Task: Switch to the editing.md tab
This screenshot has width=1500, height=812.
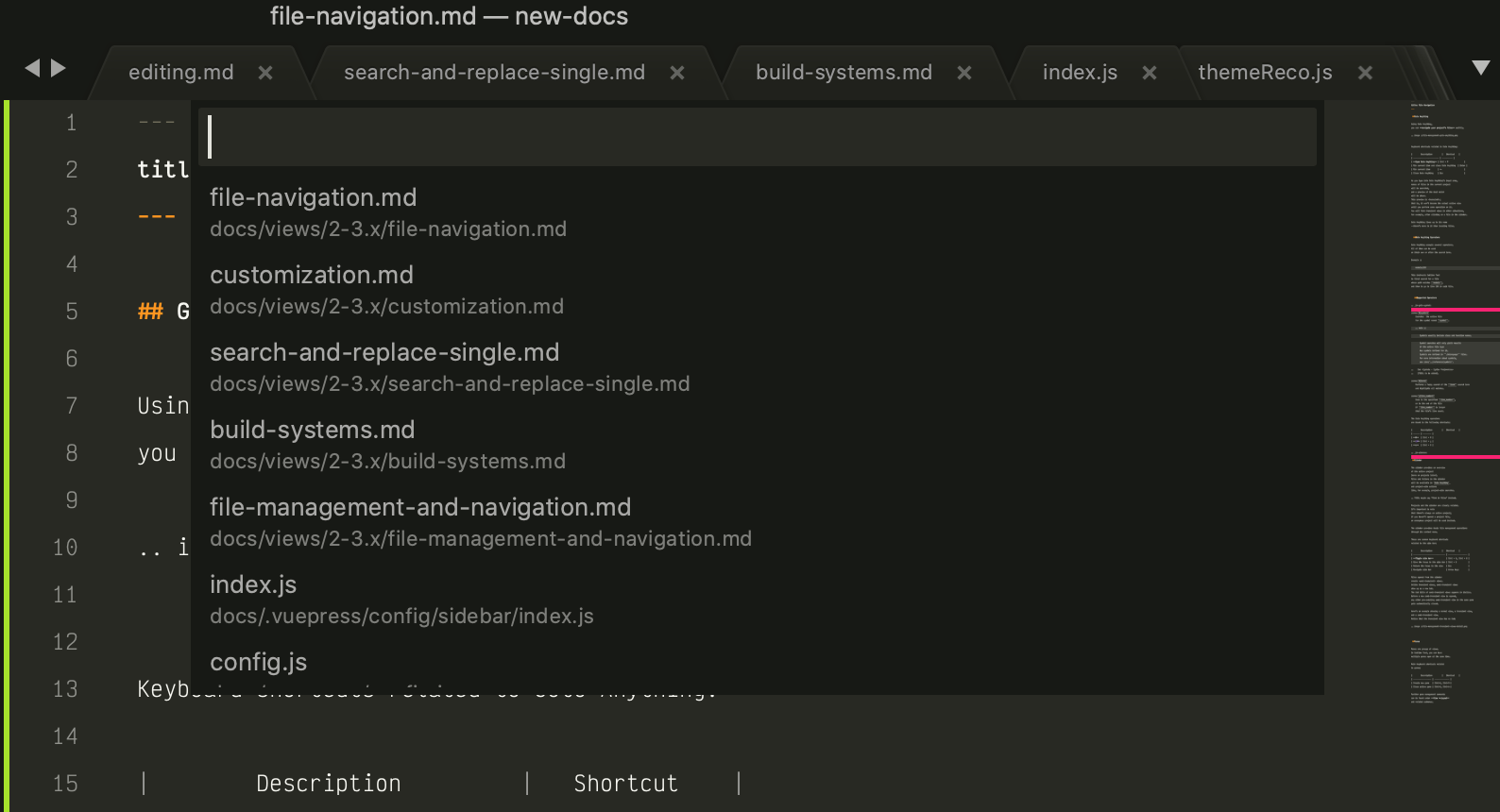Action: (180, 73)
